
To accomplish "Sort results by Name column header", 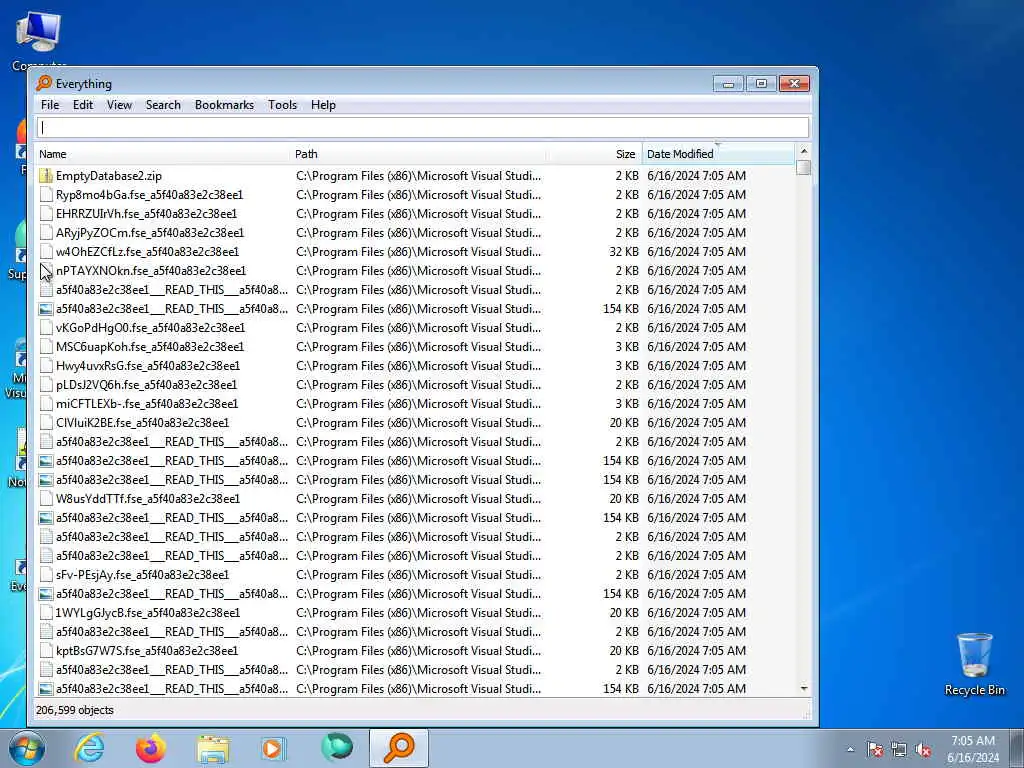I will point(162,154).
